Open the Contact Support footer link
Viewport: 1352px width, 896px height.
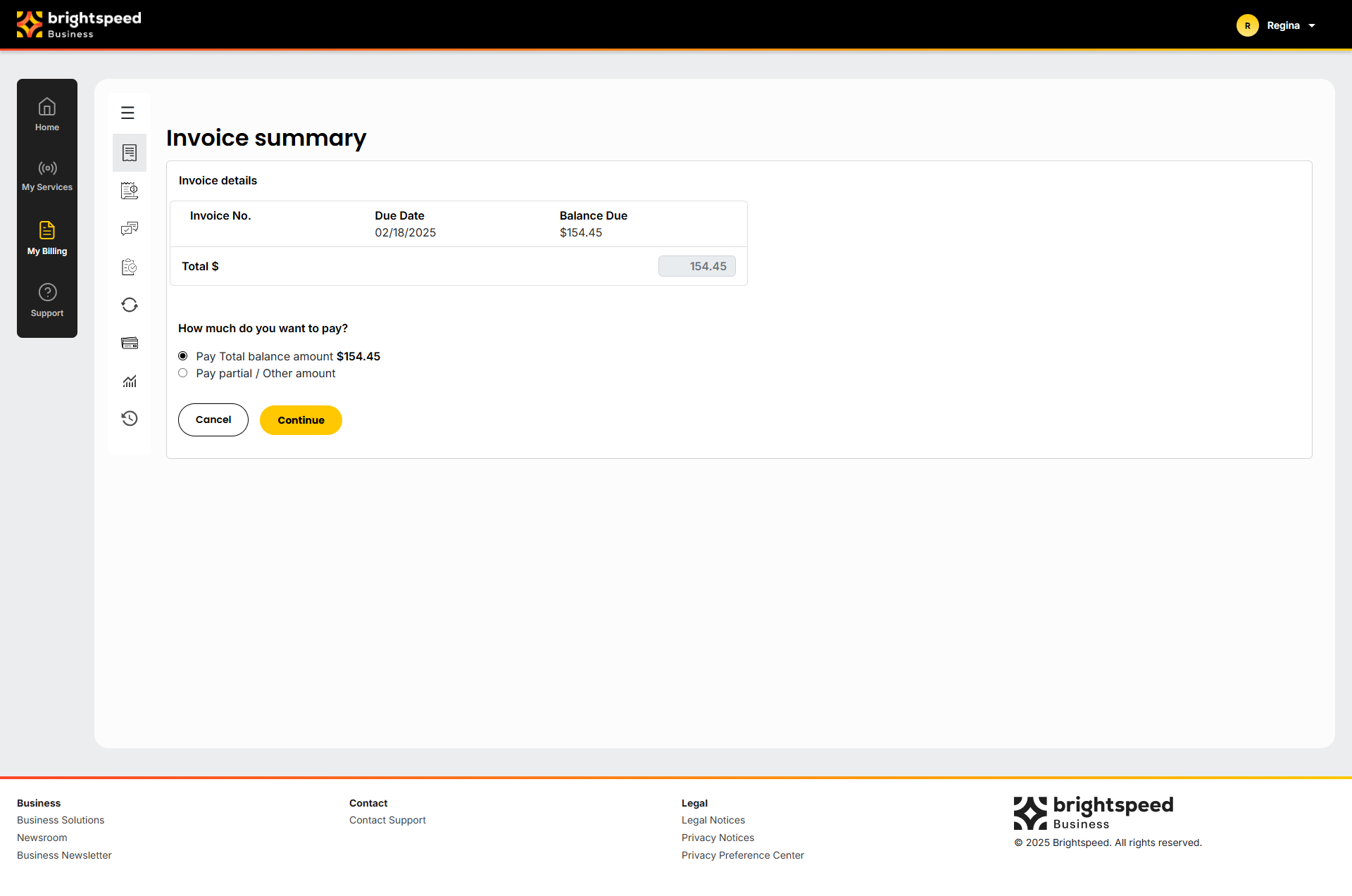point(387,820)
